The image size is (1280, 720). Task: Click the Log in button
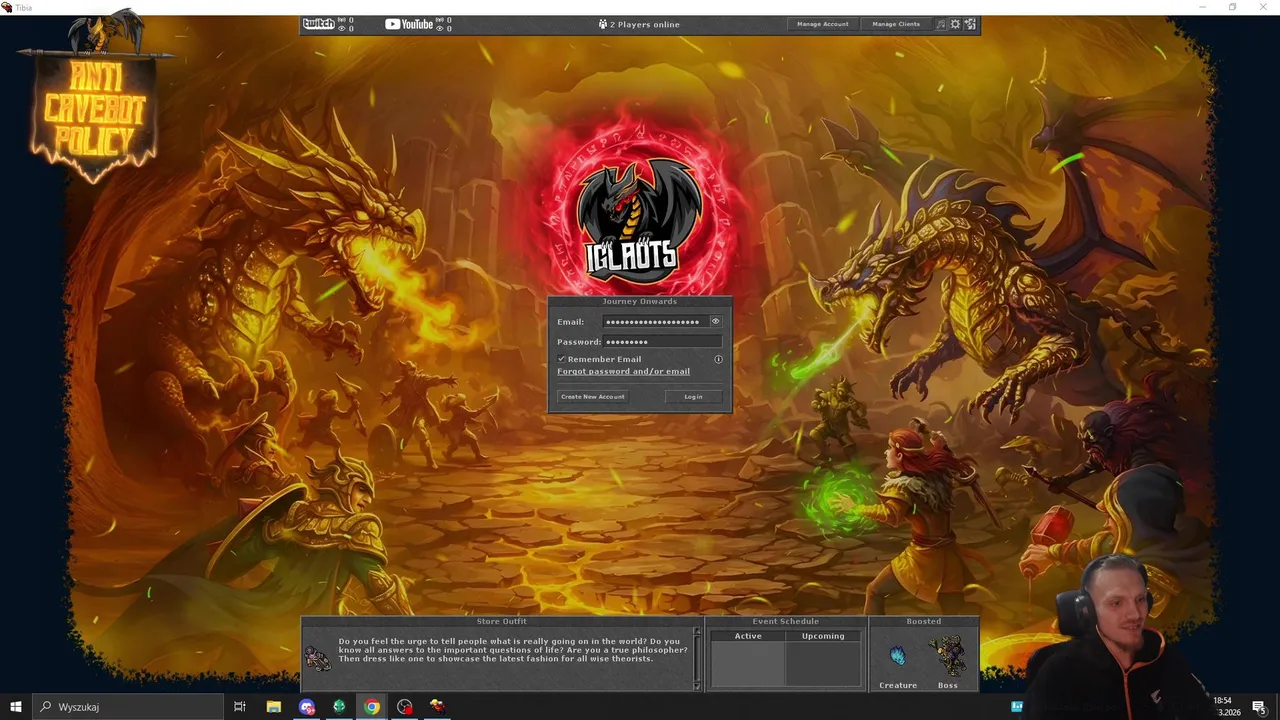(x=693, y=397)
